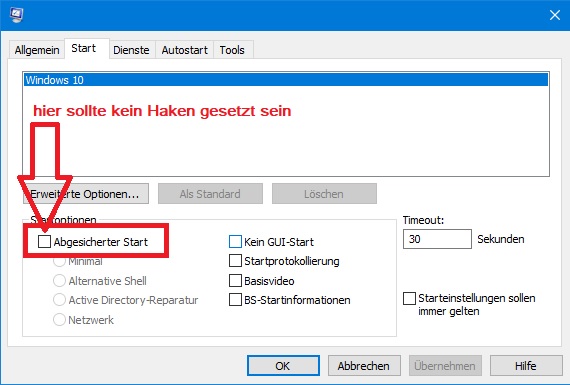Pick the Netzwerk radio option
Screen dimensions: 570x385
[59, 320]
